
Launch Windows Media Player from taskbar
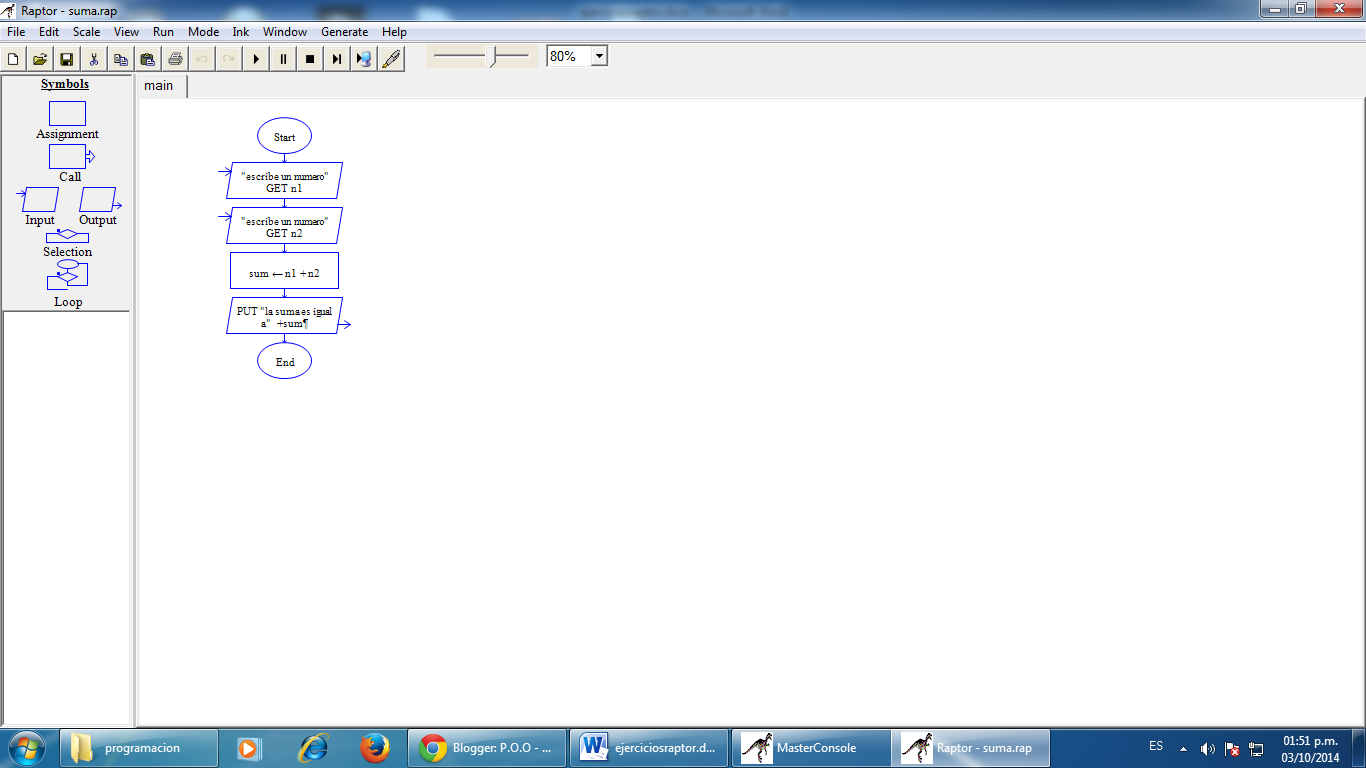(x=248, y=748)
